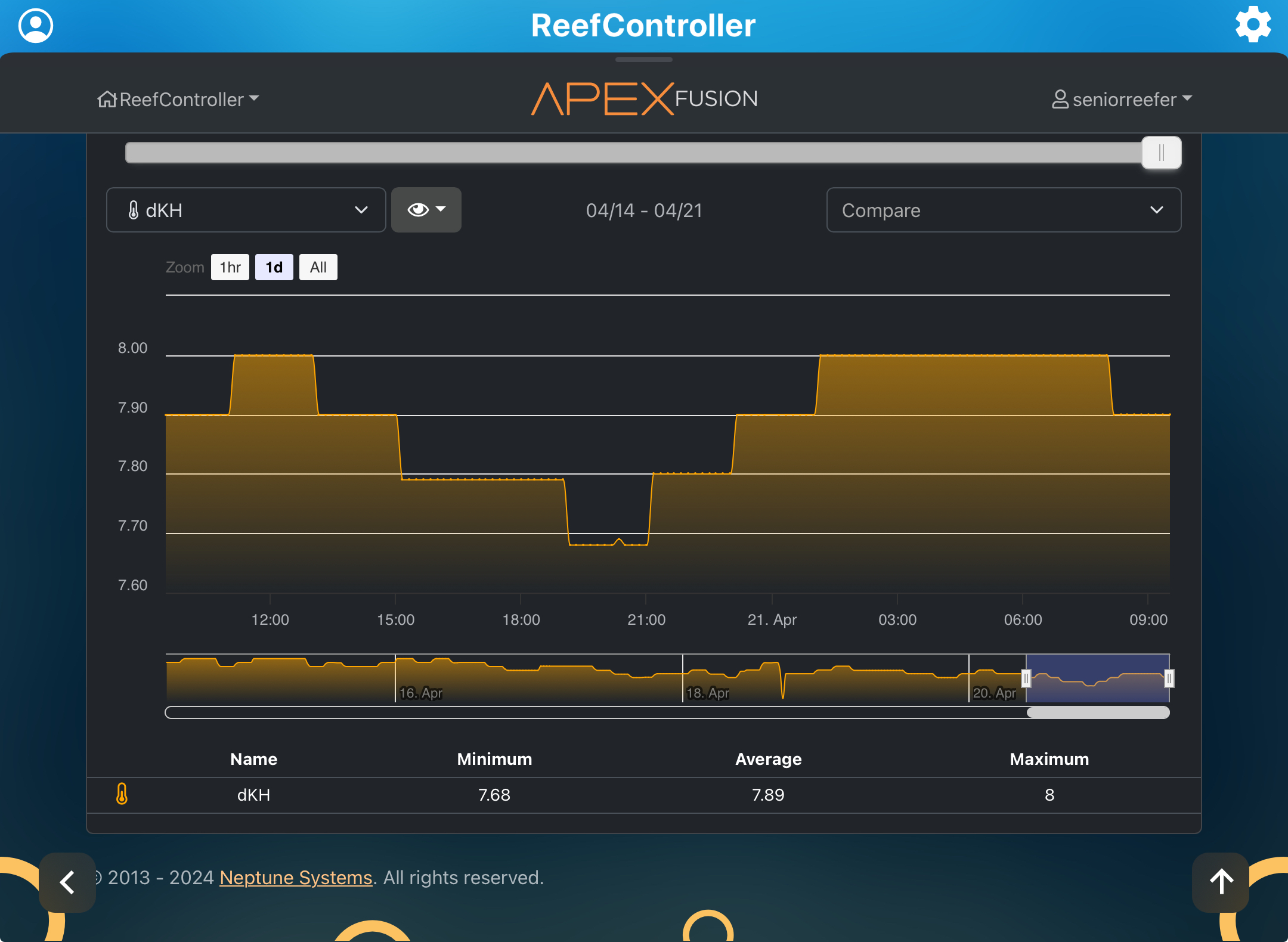The width and height of the screenshot is (1288, 942).
Task: Click the scroll-to-top arrow button
Action: [x=1221, y=882]
